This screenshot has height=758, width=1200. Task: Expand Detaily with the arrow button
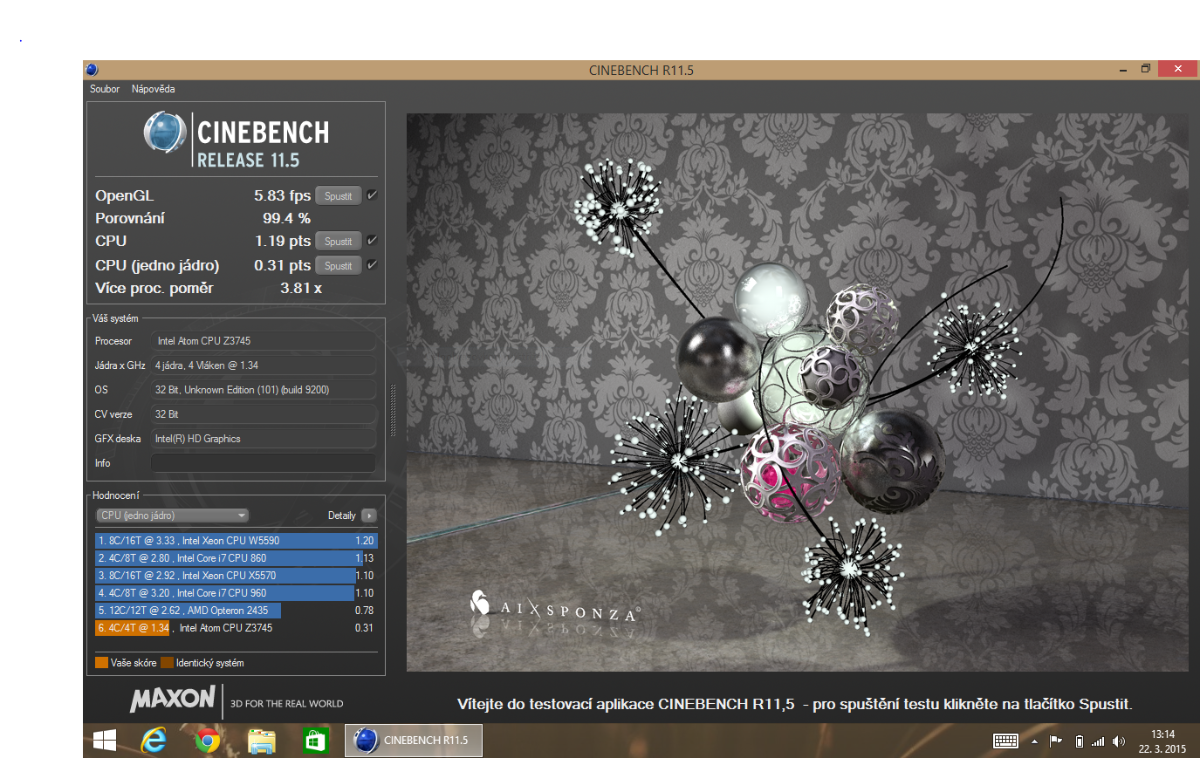369,516
